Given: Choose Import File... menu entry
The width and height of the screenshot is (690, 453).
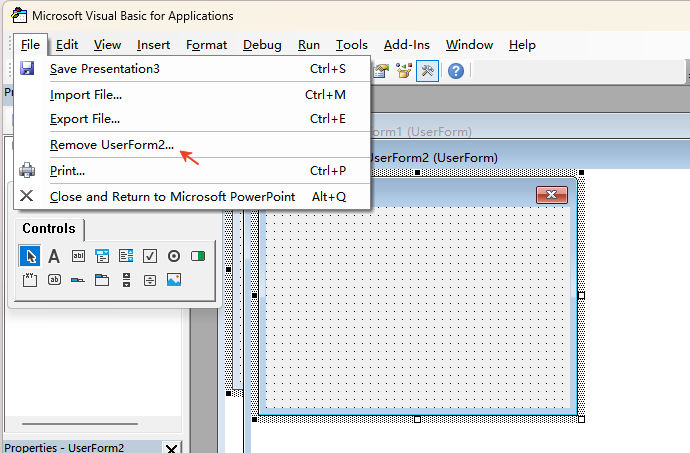Looking at the screenshot, I should [192, 95].
